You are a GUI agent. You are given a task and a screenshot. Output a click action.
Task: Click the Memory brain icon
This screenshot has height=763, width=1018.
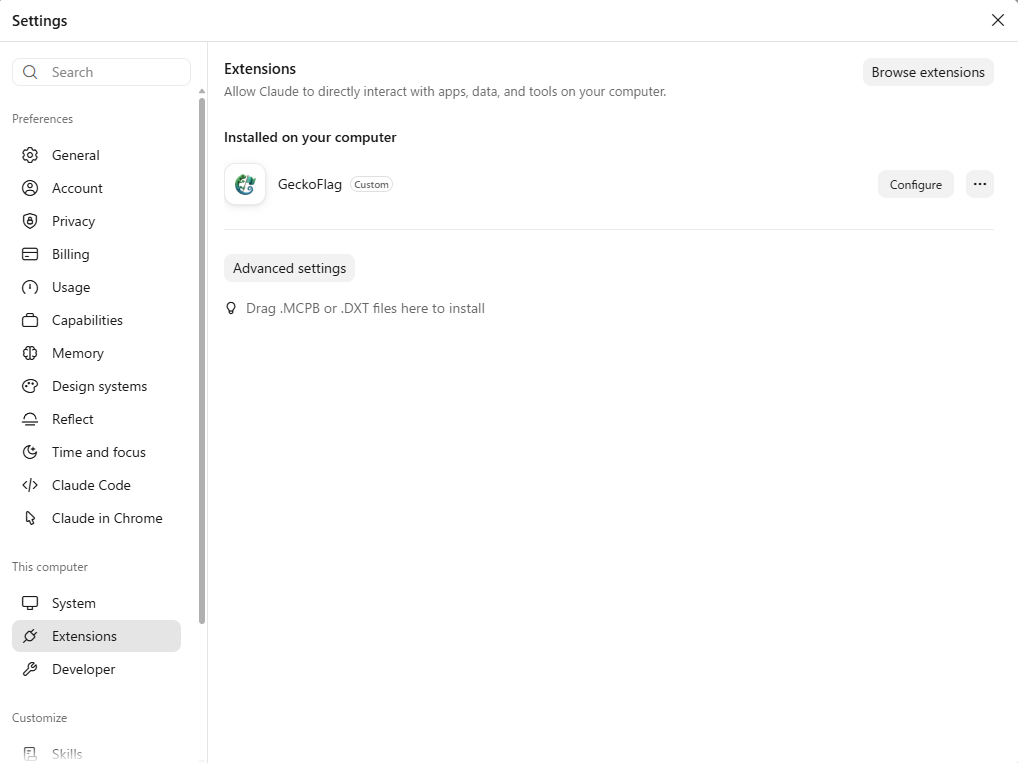click(30, 353)
